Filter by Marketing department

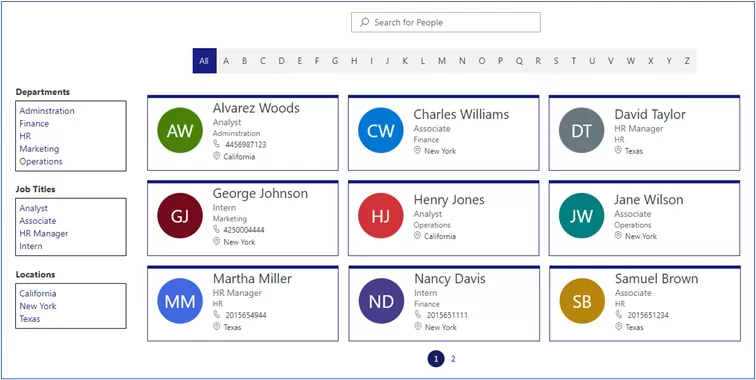39,149
